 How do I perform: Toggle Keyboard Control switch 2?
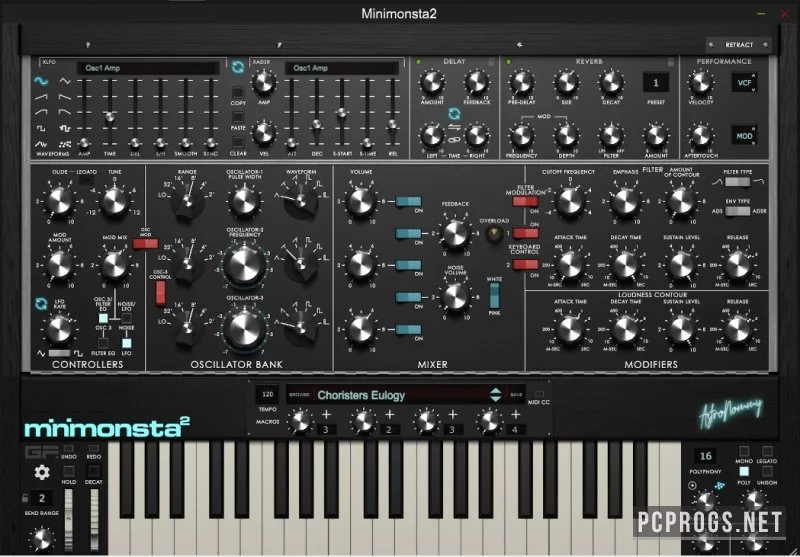pyautogui.click(x=526, y=265)
